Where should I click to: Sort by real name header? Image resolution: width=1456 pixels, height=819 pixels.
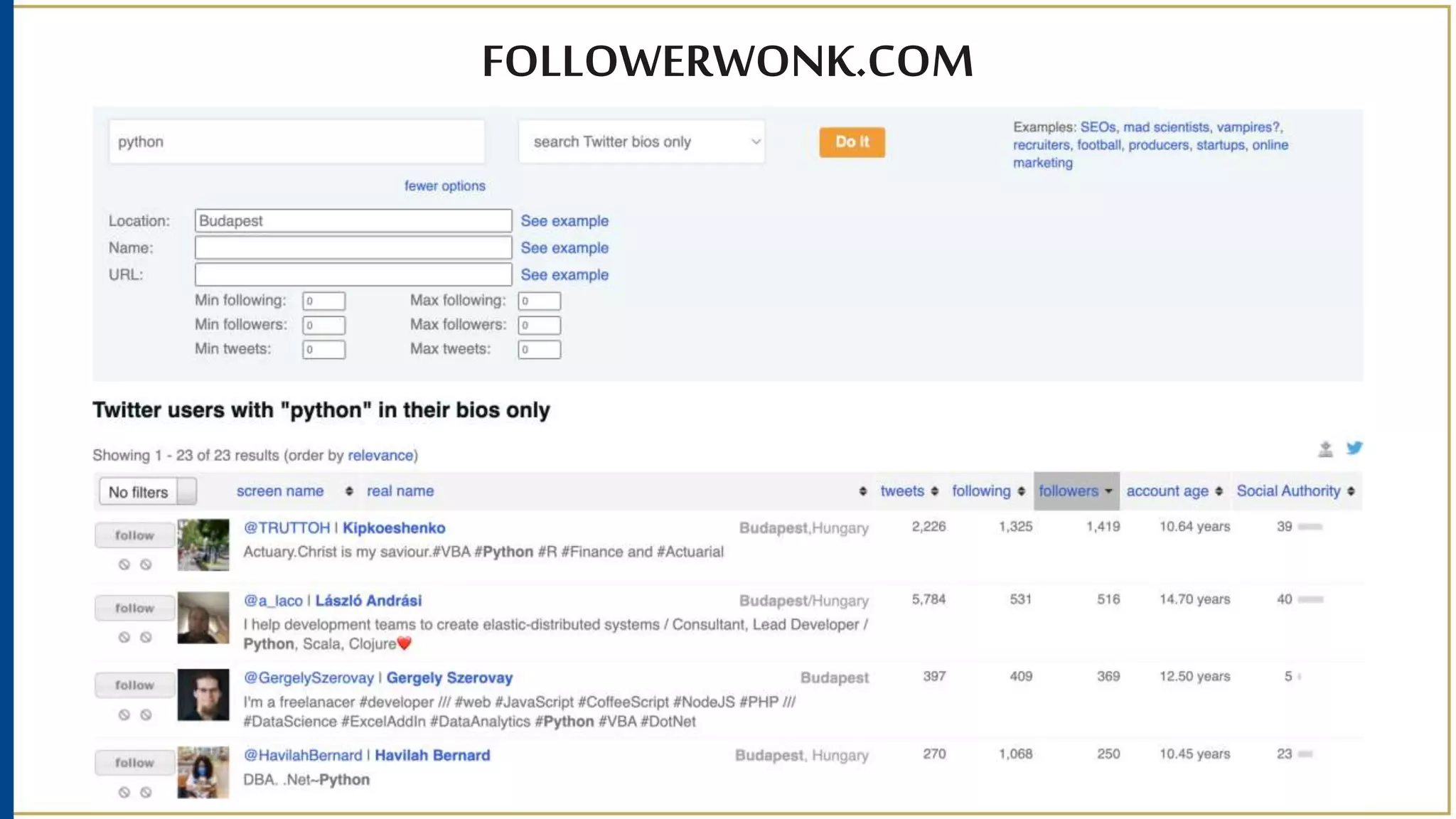[400, 491]
